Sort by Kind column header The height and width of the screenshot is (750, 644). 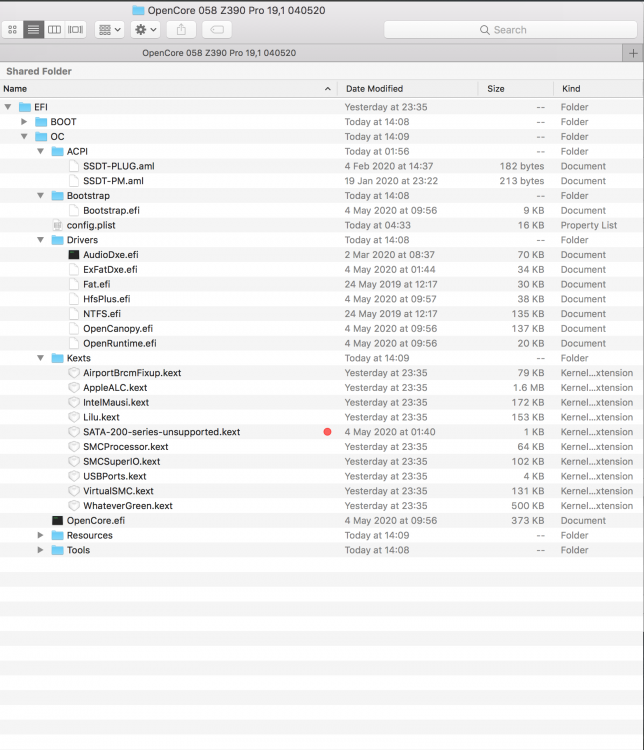pos(599,88)
